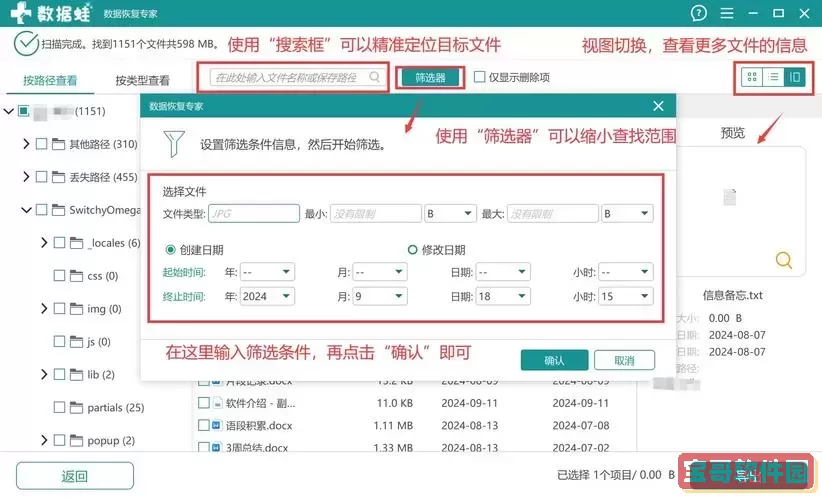Image resolution: width=822 pixels, height=500 pixels.
Task: Select the 创建日期 radio button
Action: pos(170,250)
